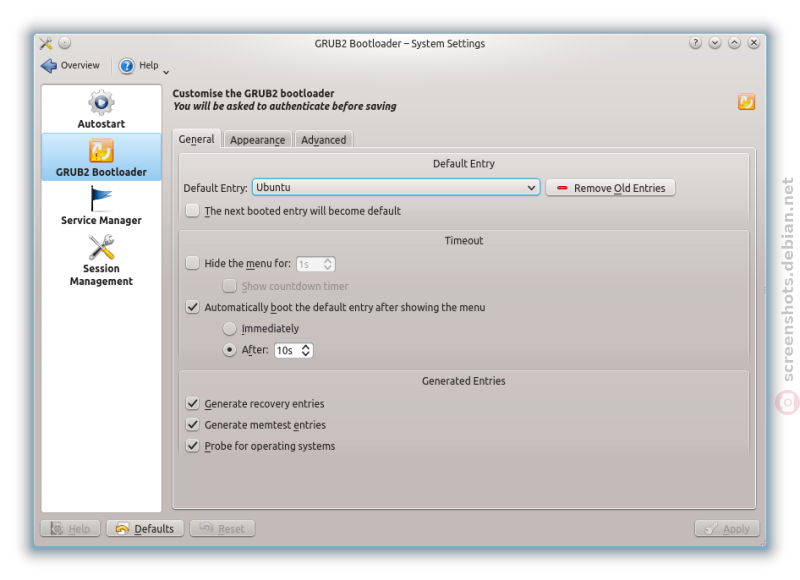Select the 'After:' radio button
This screenshot has width=800, height=580.
click(230, 350)
